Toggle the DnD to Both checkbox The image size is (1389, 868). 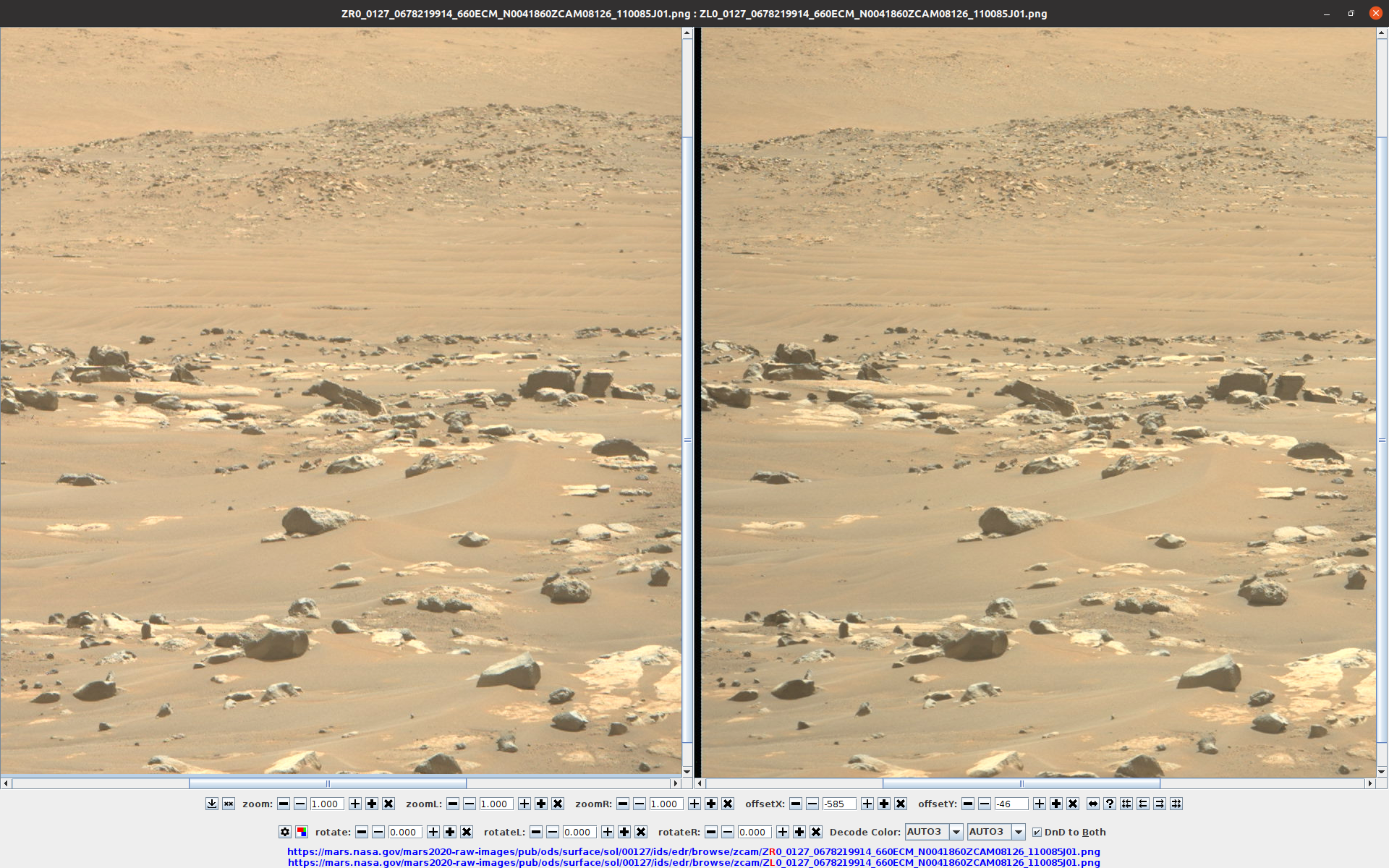[x=1037, y=832]
